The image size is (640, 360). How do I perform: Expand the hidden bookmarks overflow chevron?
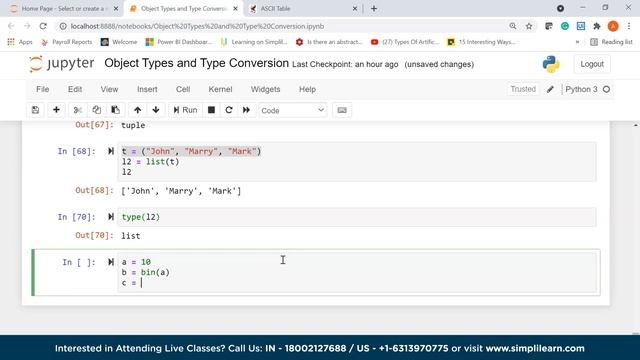point(577,42)
